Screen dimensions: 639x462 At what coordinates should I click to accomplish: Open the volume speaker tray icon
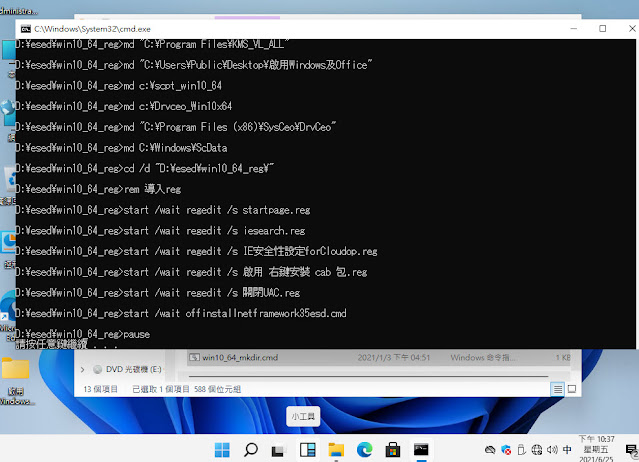[x=552, y=450]
